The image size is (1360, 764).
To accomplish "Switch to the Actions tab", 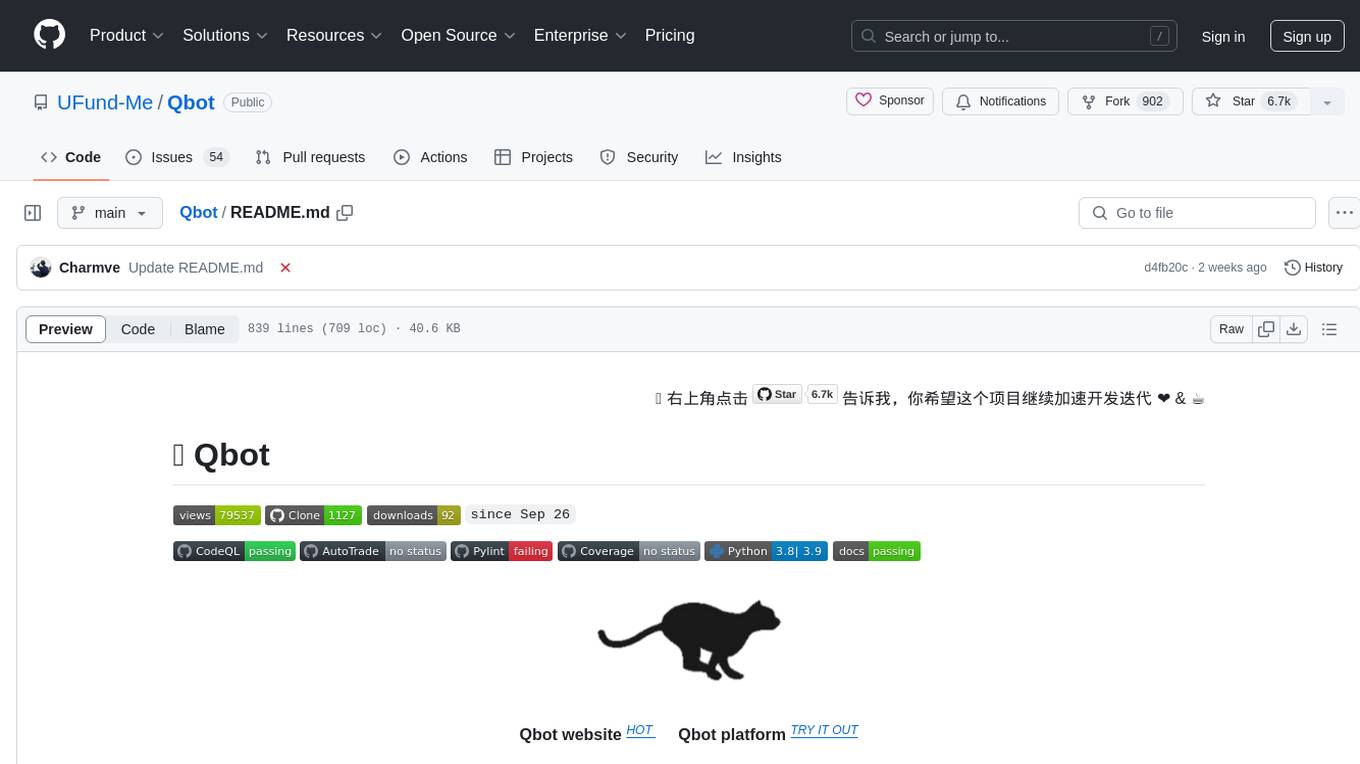I will click(x=430, y=157).
